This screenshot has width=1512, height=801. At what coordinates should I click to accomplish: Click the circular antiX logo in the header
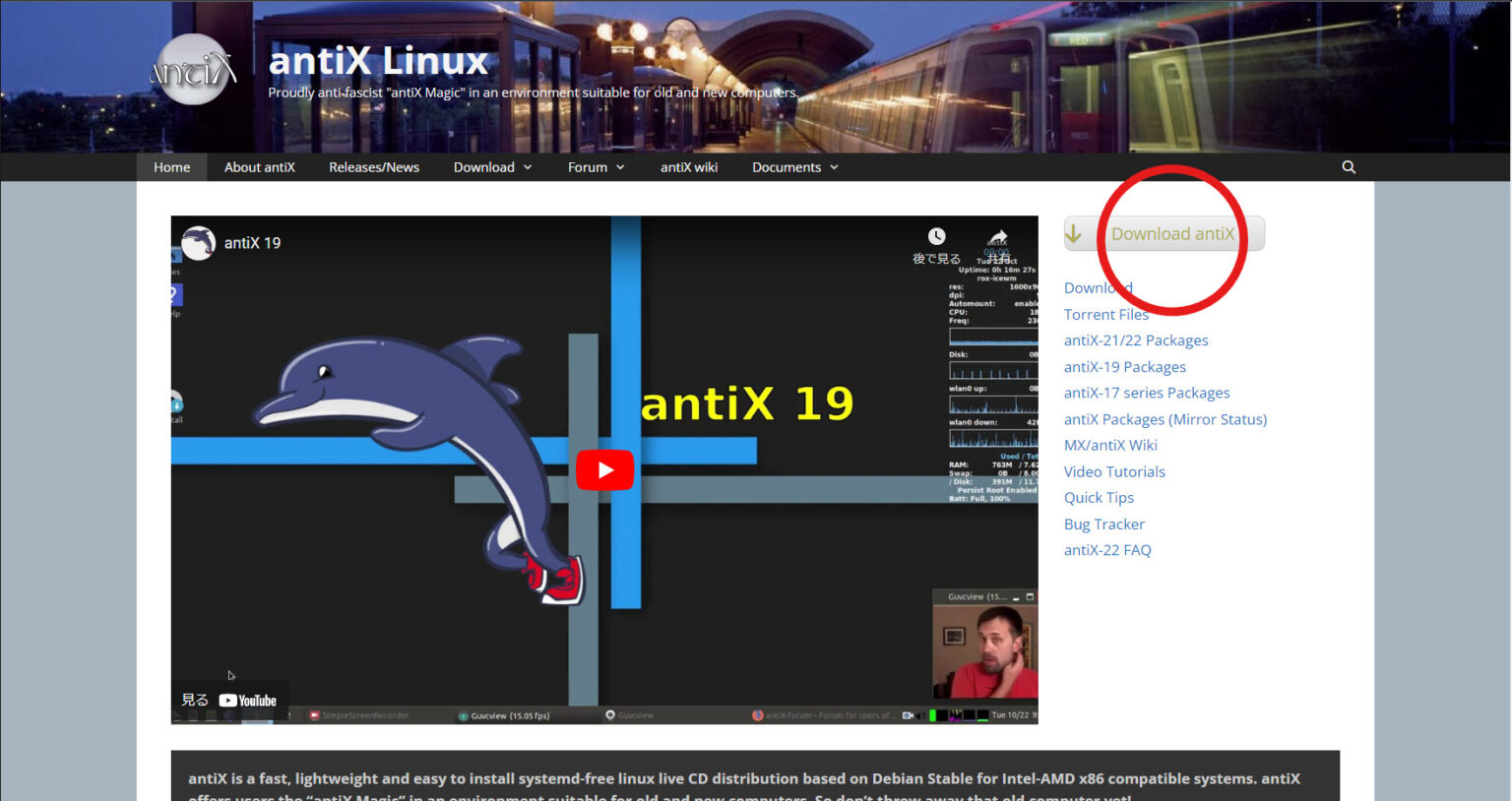[192, 69]
